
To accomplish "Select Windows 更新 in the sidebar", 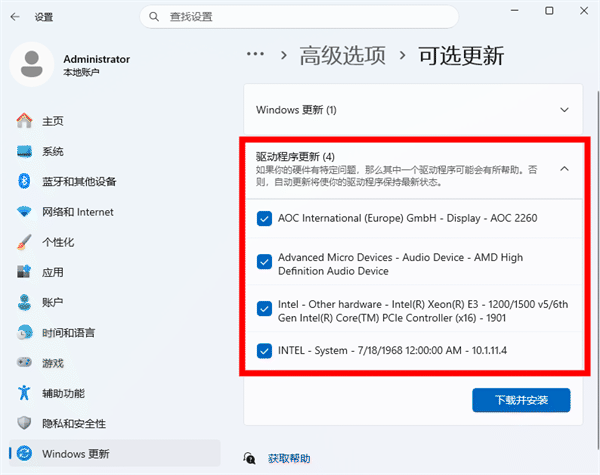I will pos(114,454).
